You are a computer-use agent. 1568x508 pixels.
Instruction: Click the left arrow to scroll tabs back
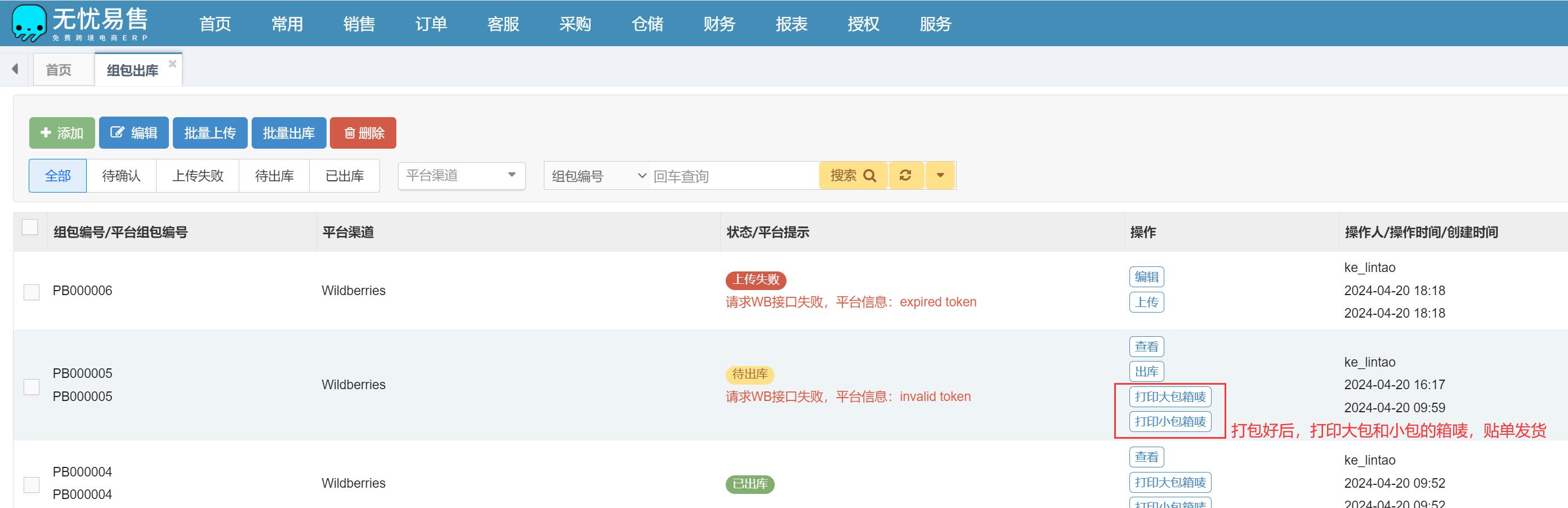coord(15,69)
